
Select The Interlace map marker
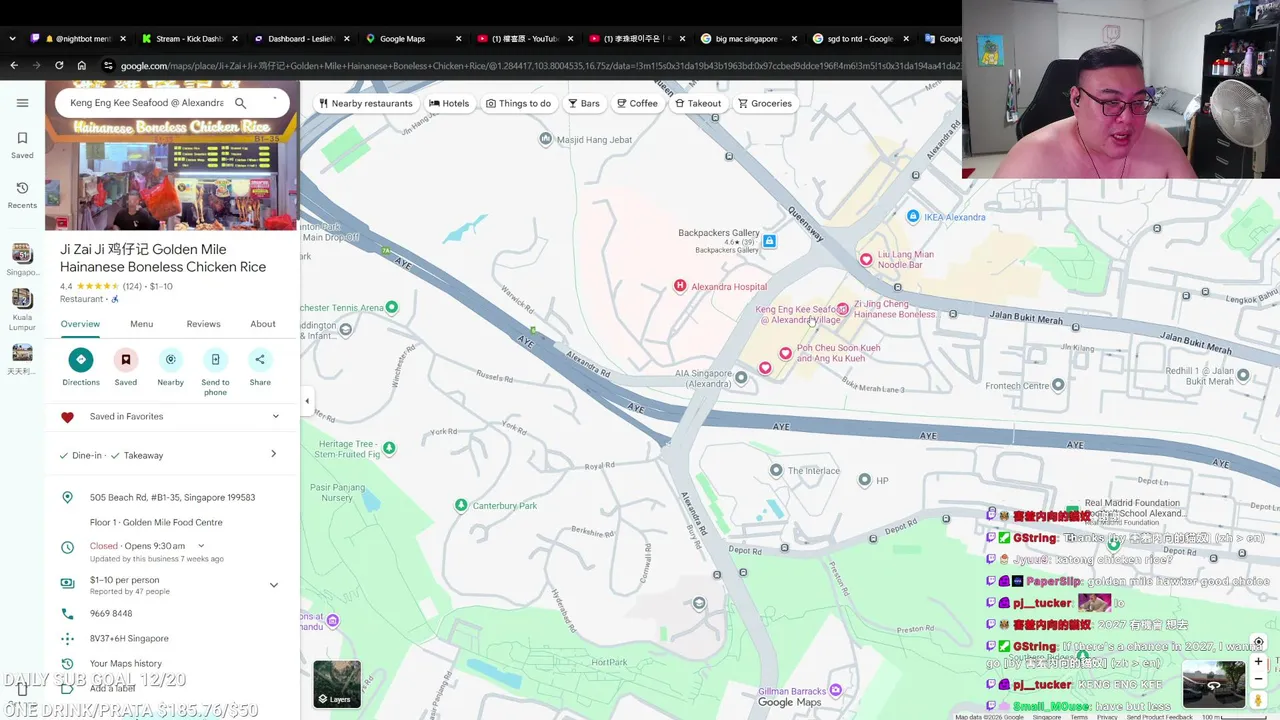point(776,470)
